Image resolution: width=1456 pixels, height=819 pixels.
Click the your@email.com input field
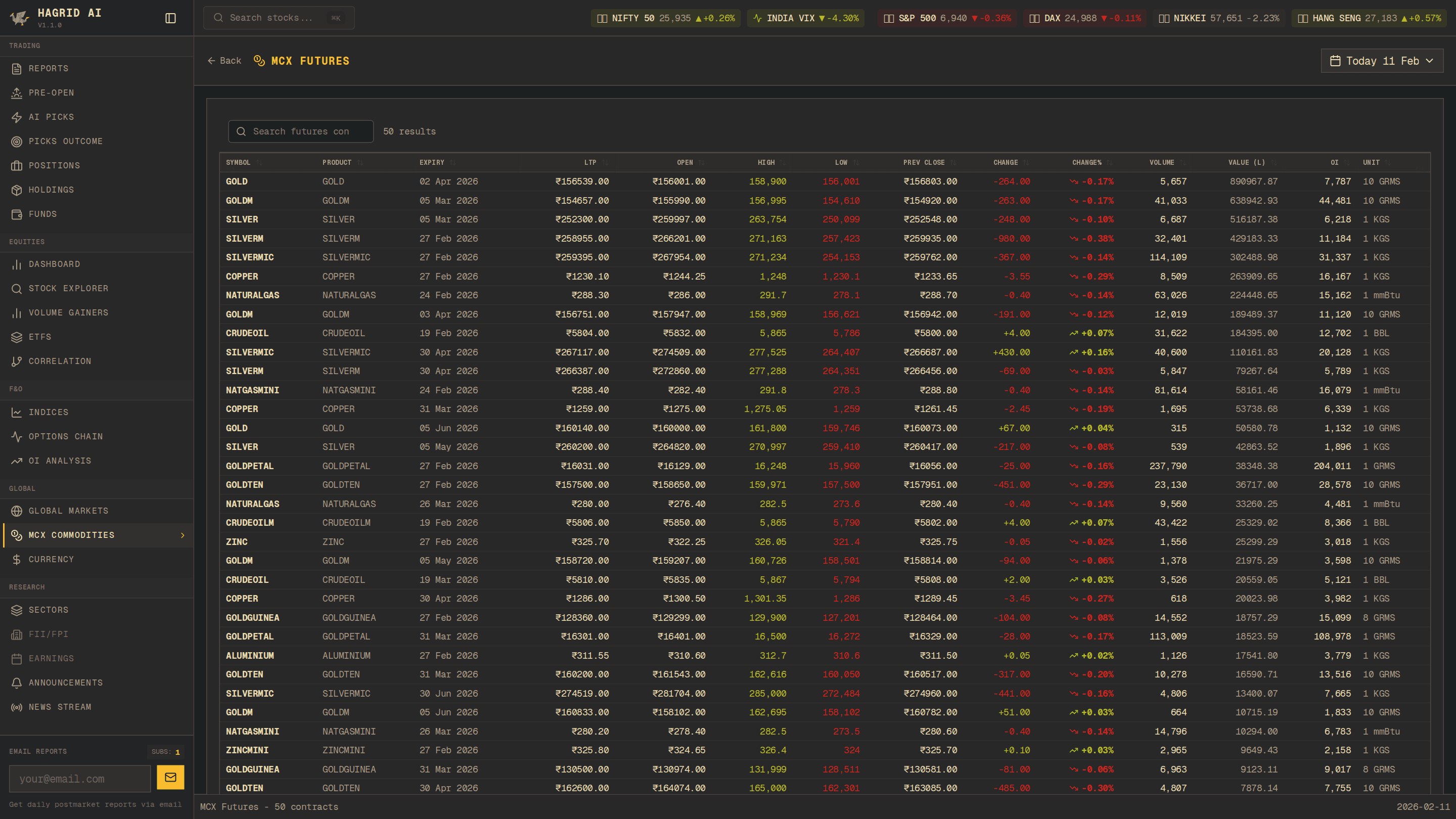click(80, 779)
